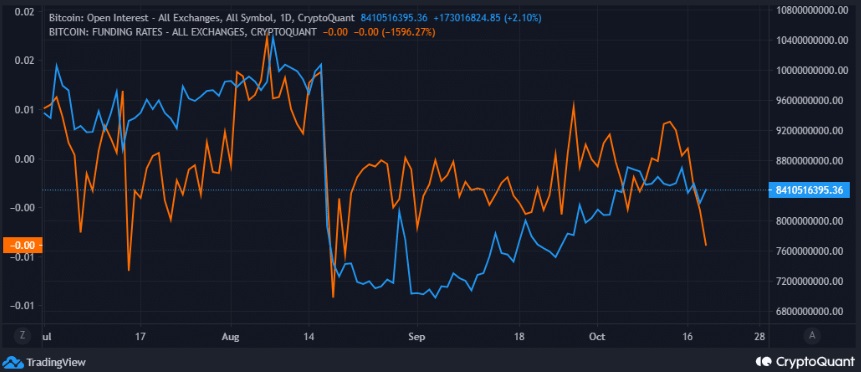Screen dimensions: 861x372
Task: Click the 0.00 left axis value
Action: (25, 160)
